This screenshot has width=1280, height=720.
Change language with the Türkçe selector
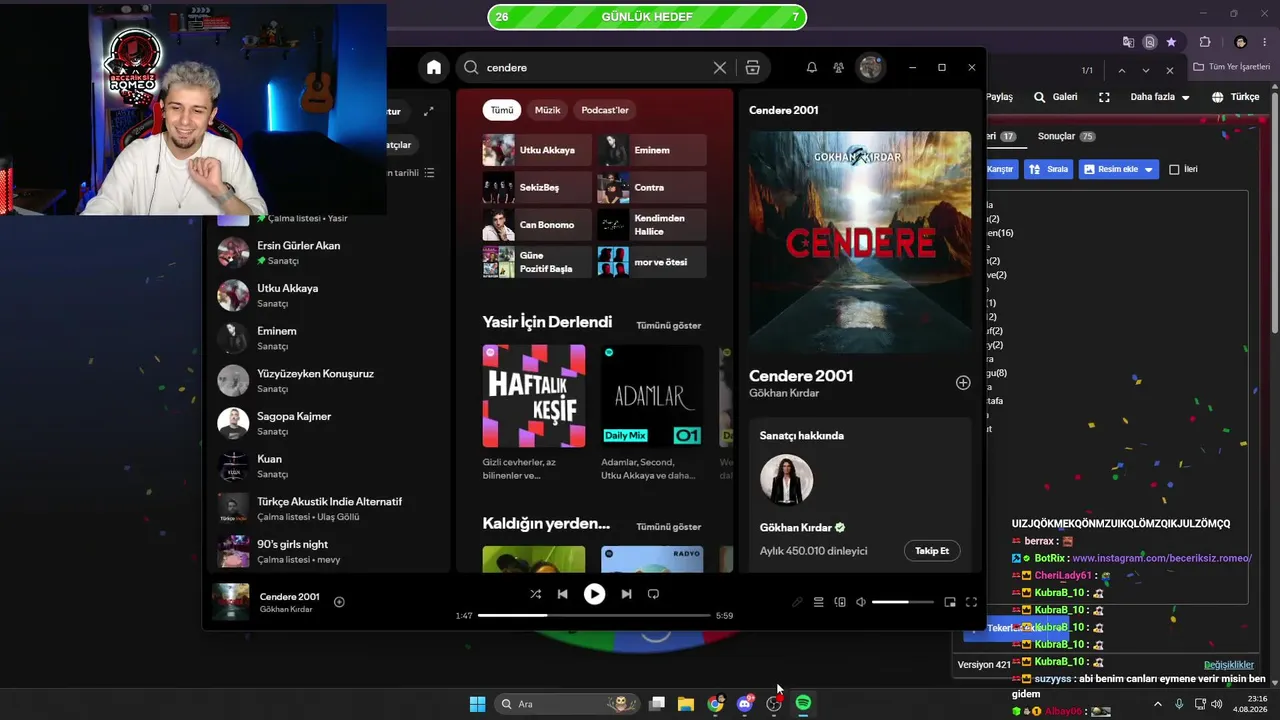coord(1236,97)
